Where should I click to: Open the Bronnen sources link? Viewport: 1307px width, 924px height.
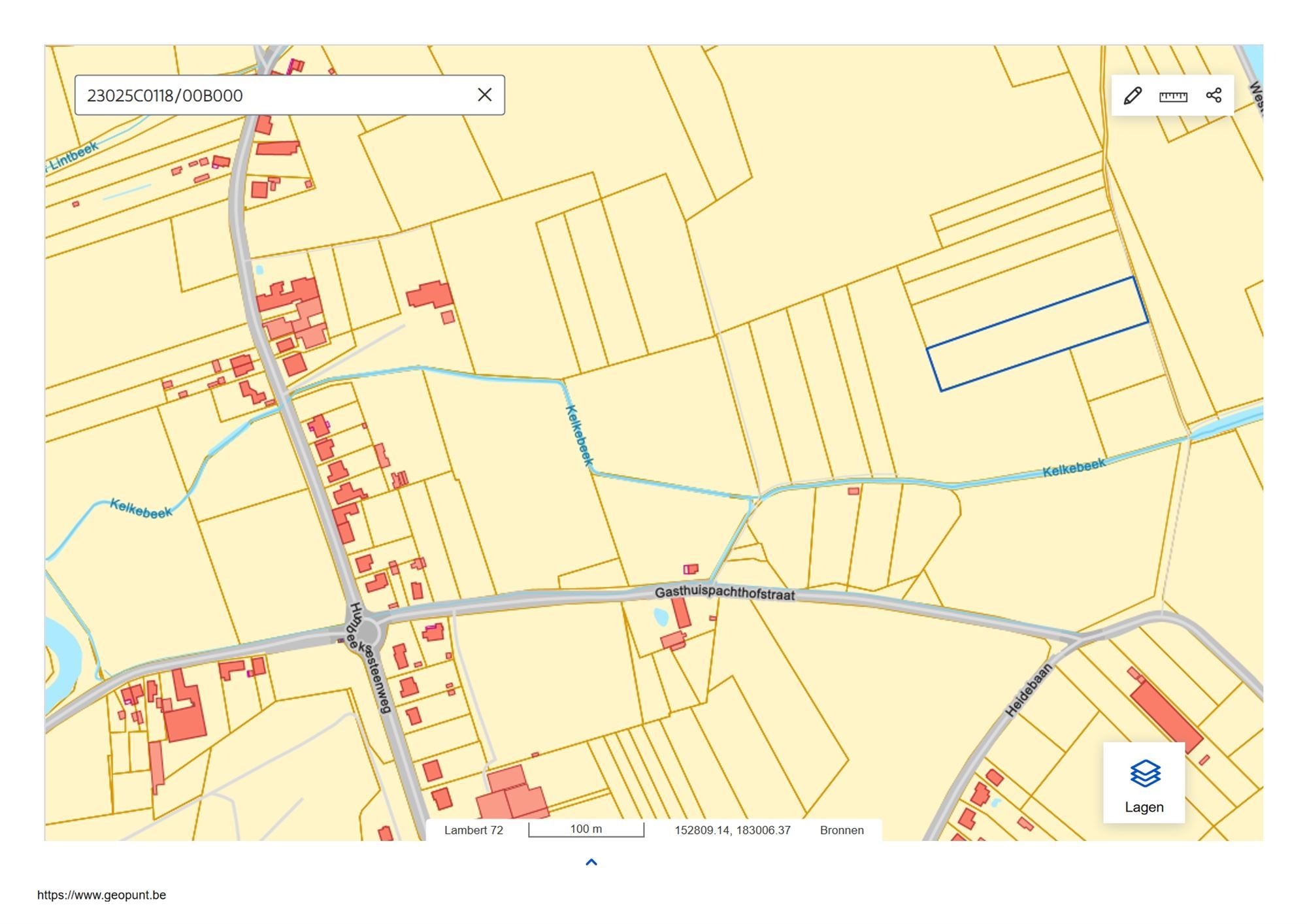point(842,830)
